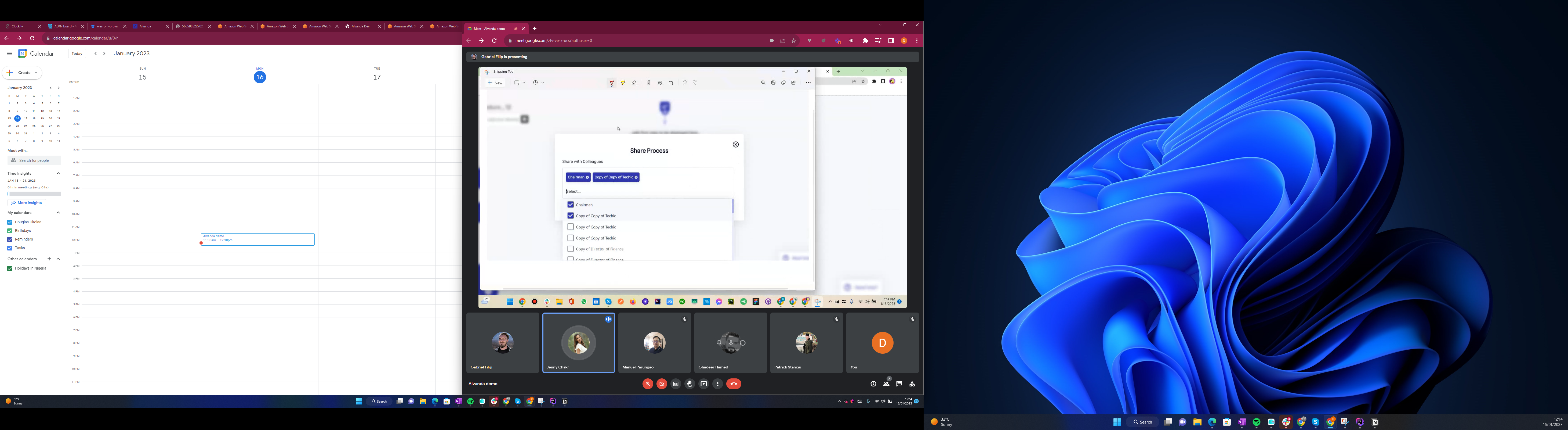This screenshot has width=1568, height=430.
Task: Raise your hand in the meeting
Action: pos(690,384)
